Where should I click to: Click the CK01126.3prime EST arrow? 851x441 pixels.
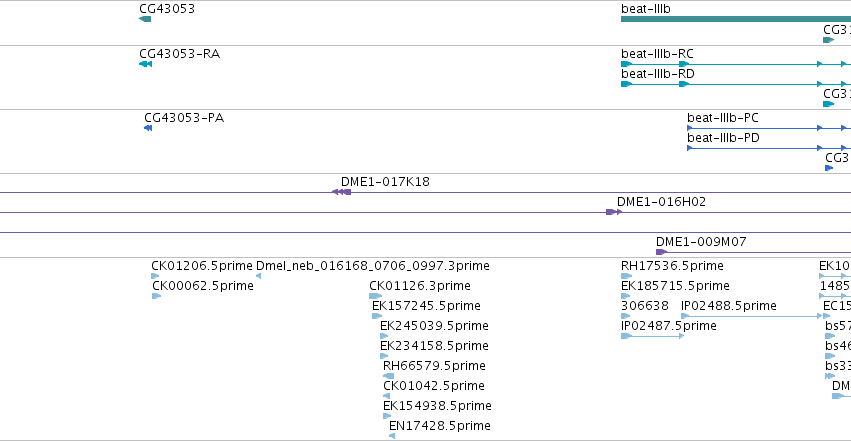point(375,296)
